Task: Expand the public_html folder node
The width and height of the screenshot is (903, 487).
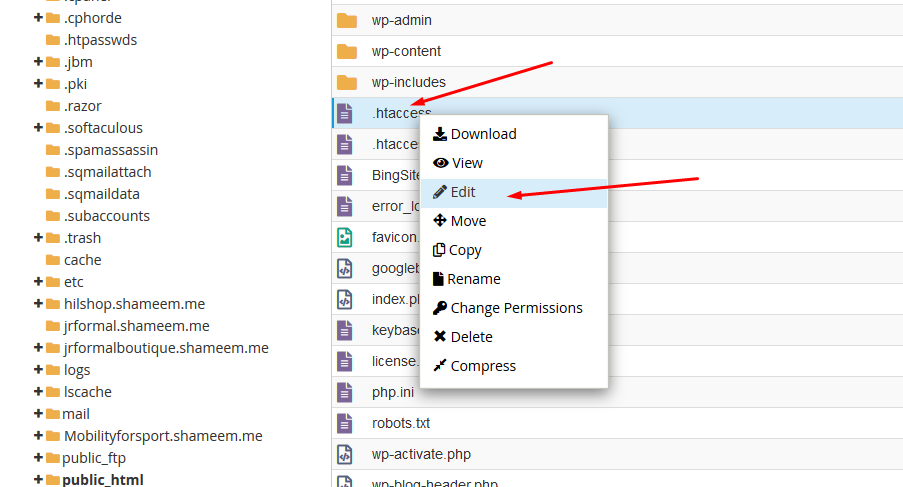Action: (38, 480)
